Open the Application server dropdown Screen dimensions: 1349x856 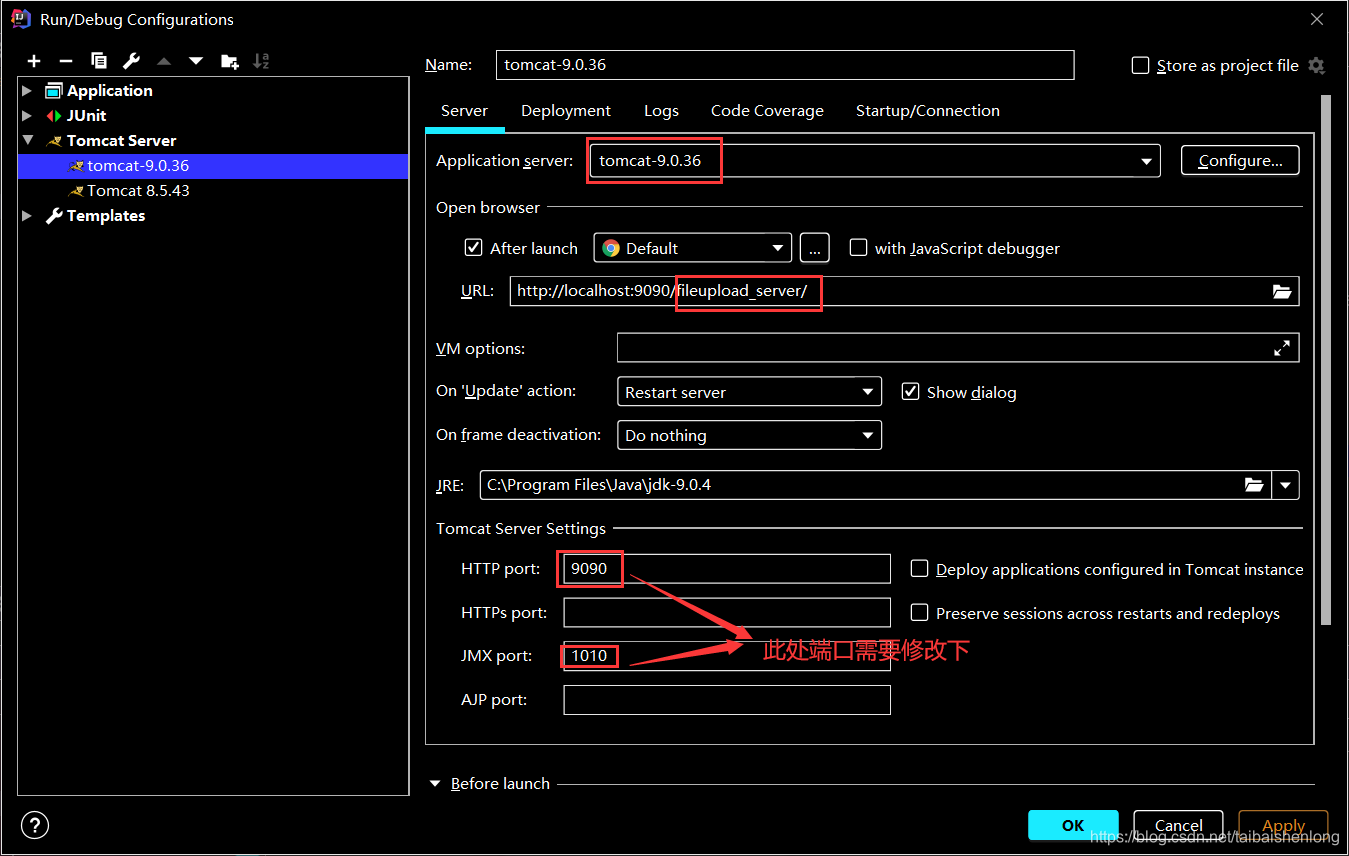point(1145,161)
